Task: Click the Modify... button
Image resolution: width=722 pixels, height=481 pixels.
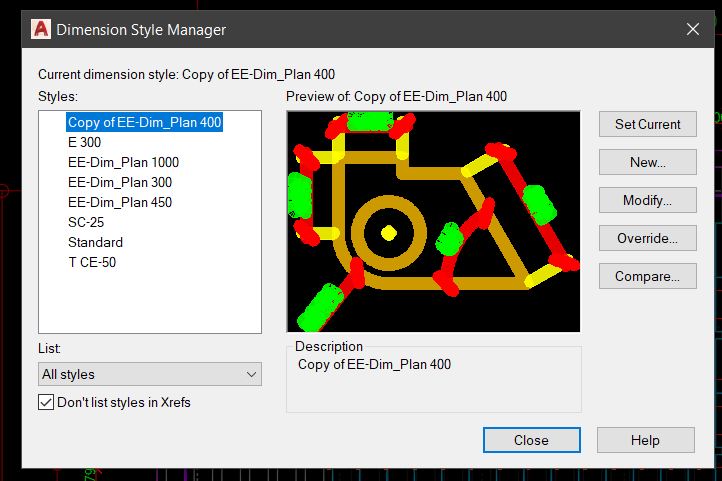Action: 647,200
